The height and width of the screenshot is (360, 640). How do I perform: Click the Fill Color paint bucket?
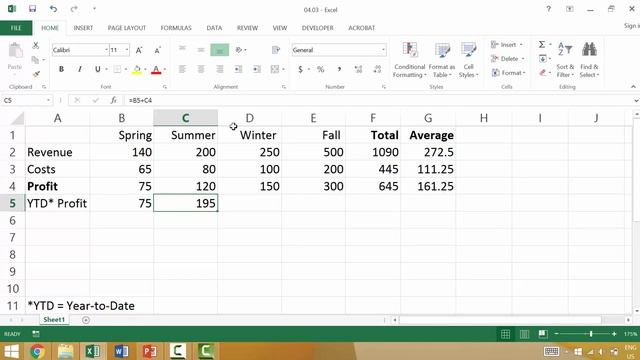137,69
